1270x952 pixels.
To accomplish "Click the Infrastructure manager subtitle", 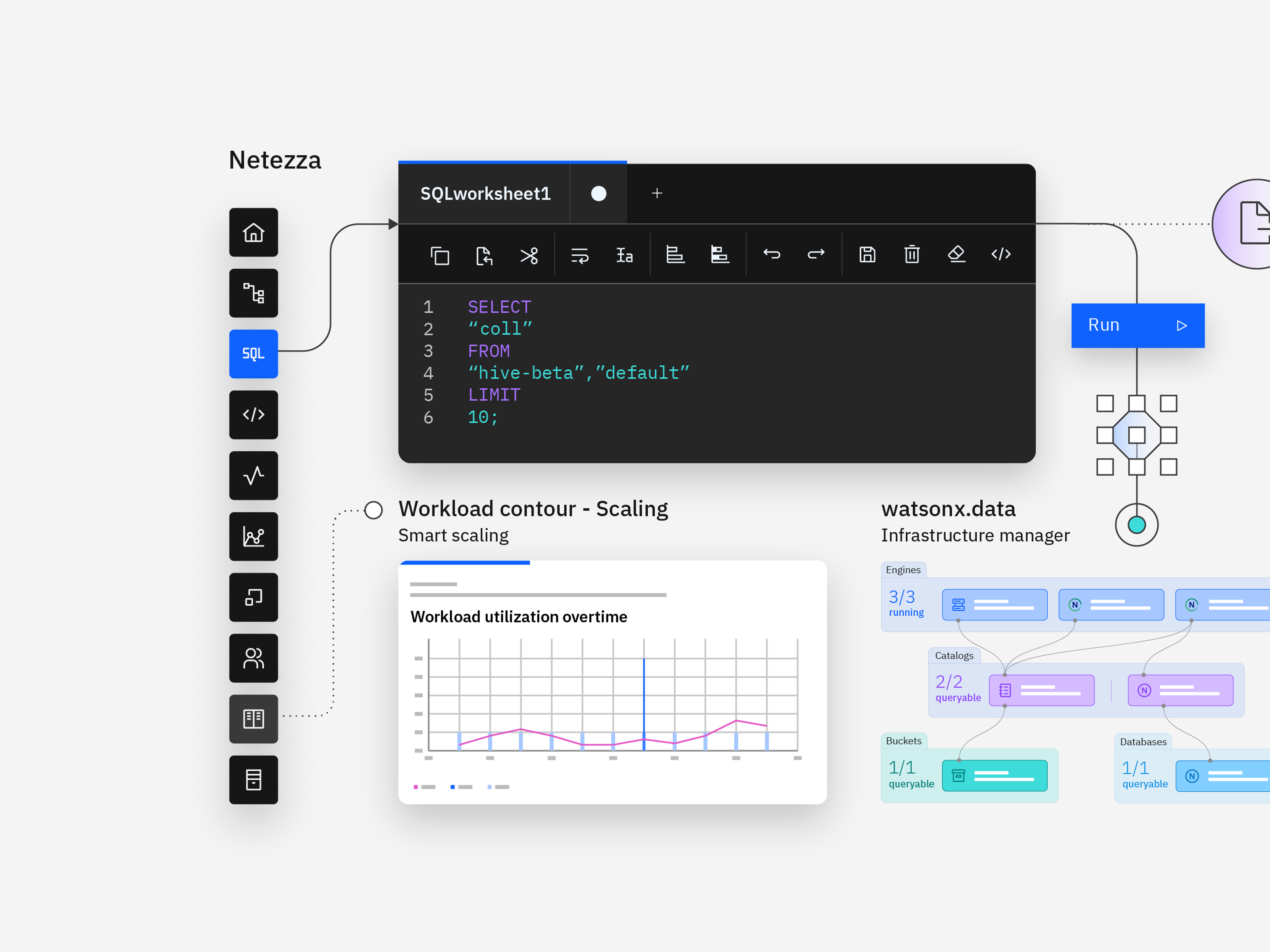I will 976,535.
